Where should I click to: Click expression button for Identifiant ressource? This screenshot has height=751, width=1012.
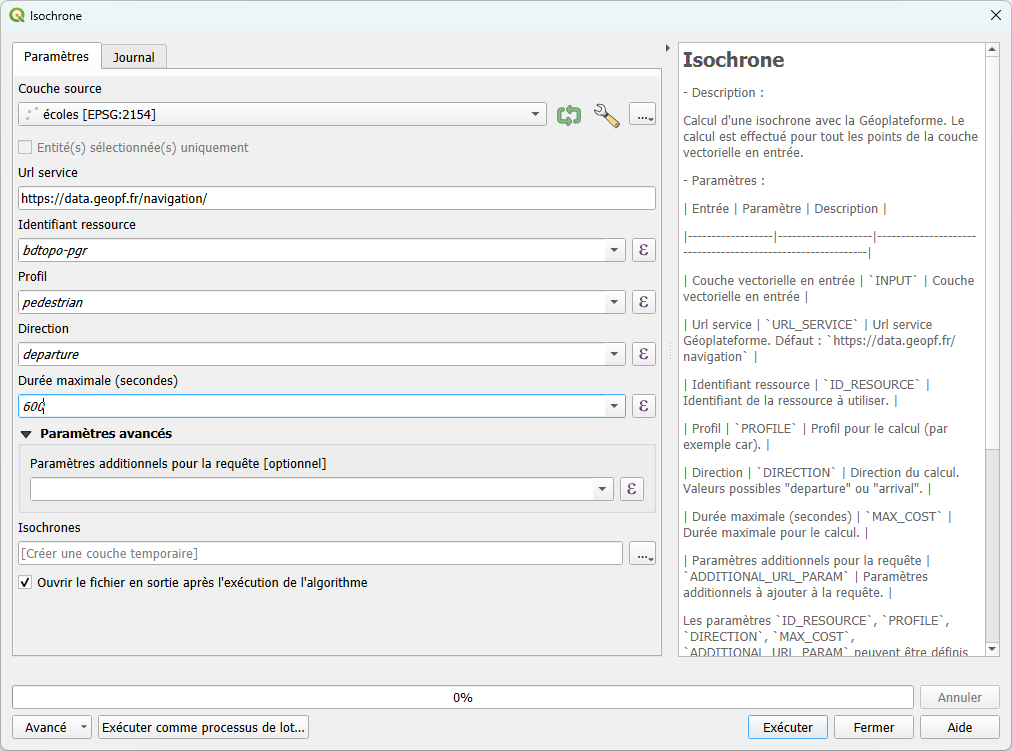(x=644, y=250)
